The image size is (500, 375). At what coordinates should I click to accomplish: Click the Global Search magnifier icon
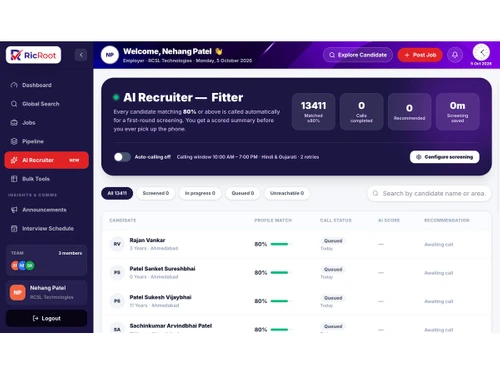(14, 104)
